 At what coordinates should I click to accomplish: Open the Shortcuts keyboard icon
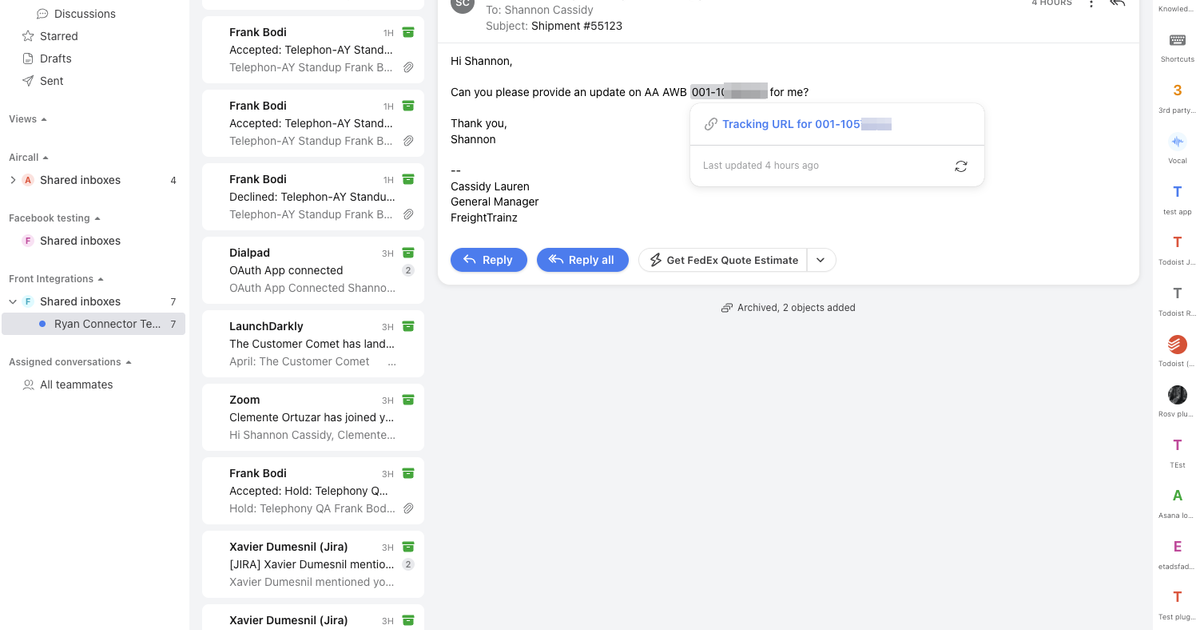(x=1177, y=41)
